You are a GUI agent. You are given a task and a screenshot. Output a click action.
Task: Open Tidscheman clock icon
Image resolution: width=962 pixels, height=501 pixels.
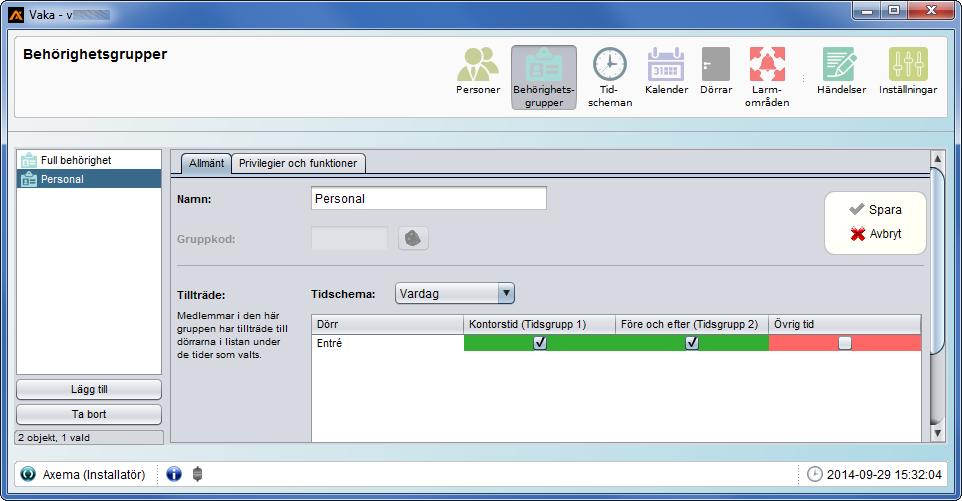[610, 77]
